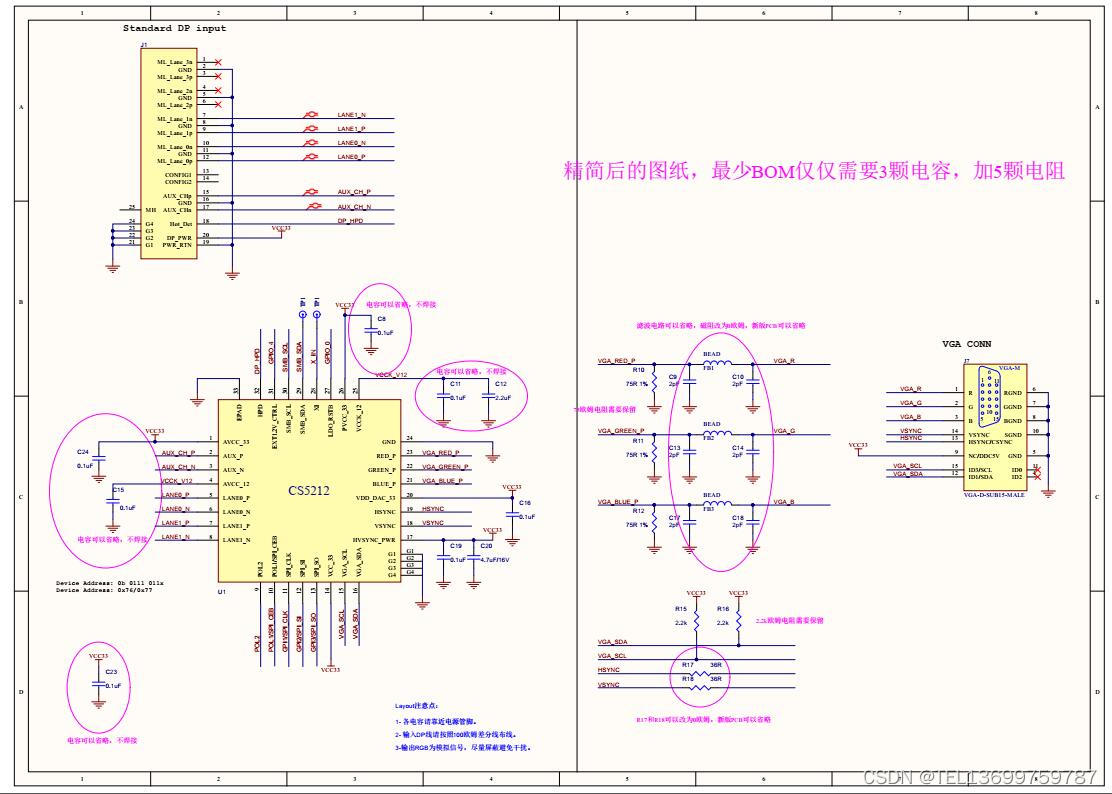Click the J1 designator above the DP connector
This screenshot has width=1112, height=794.
pyautogui.click(x=144, y=45)
